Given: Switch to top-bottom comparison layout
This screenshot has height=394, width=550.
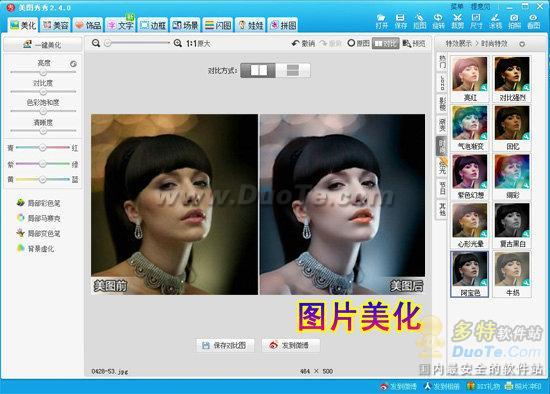Looking at the screenshot, I should pyautogui.click(x=293, y=71).
